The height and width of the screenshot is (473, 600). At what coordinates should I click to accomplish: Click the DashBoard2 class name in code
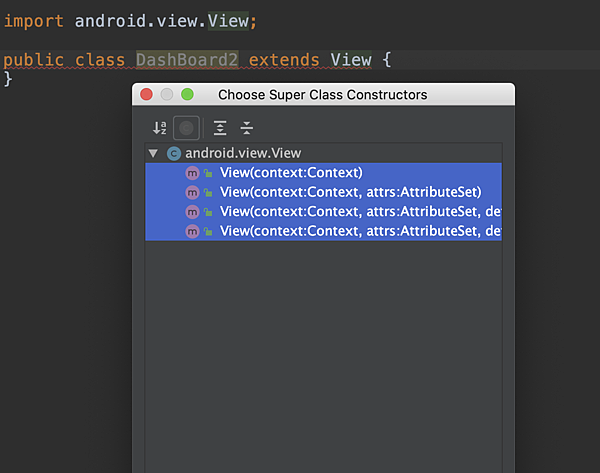point(187,60)
